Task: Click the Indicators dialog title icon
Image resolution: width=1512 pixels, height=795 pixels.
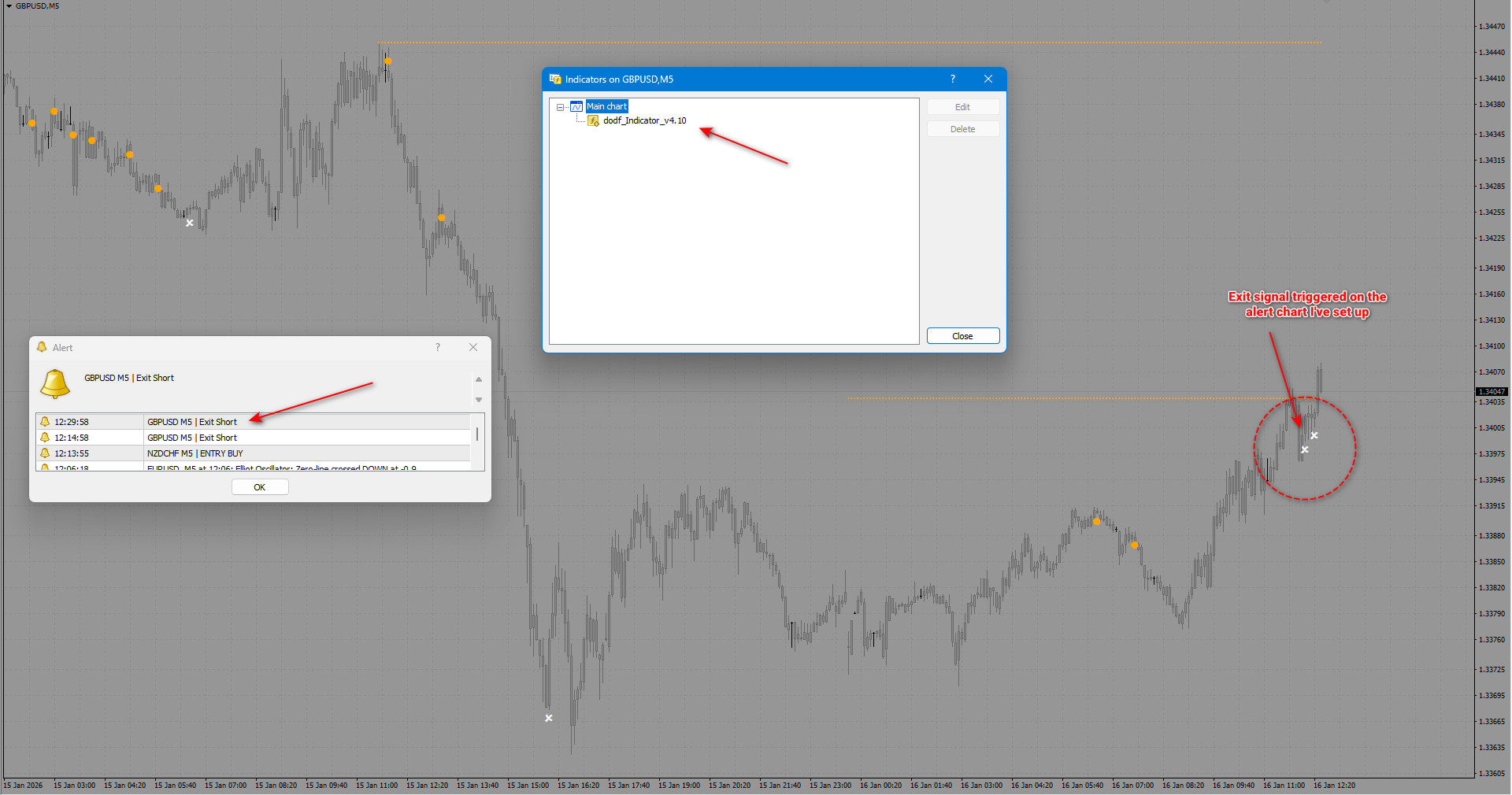Action: (554, 79)
